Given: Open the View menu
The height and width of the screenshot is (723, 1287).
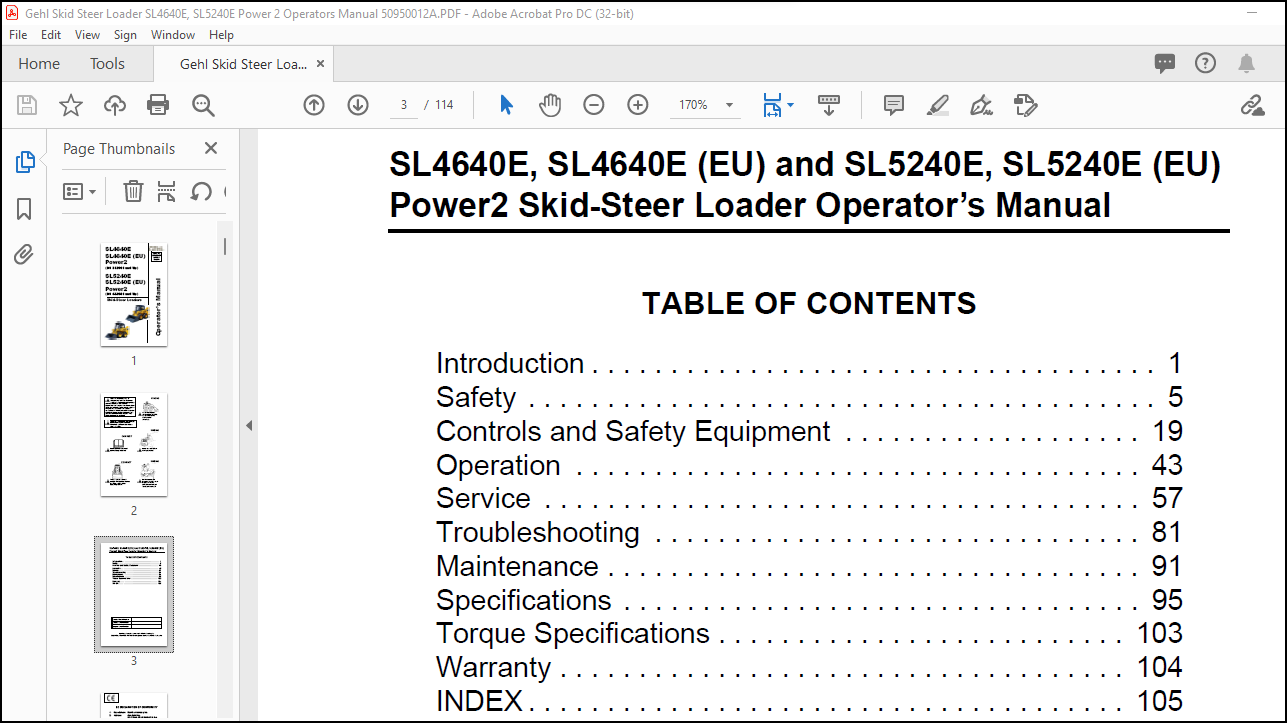Looking at the screenshot, I should click(x=88, y=34).
